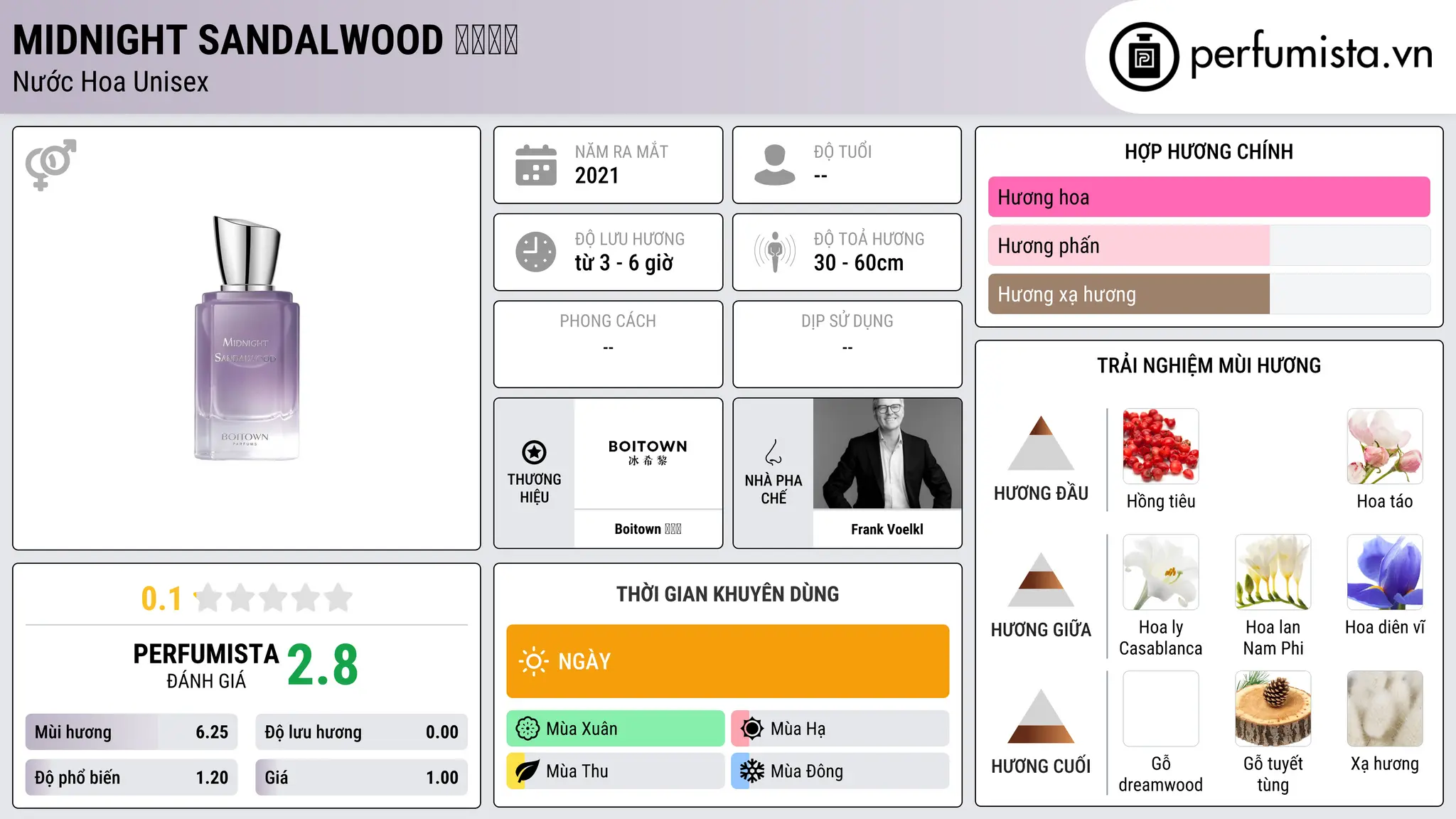Click the Phong cách card
This screenshot has width=1456, height=819.
(608, 344)
